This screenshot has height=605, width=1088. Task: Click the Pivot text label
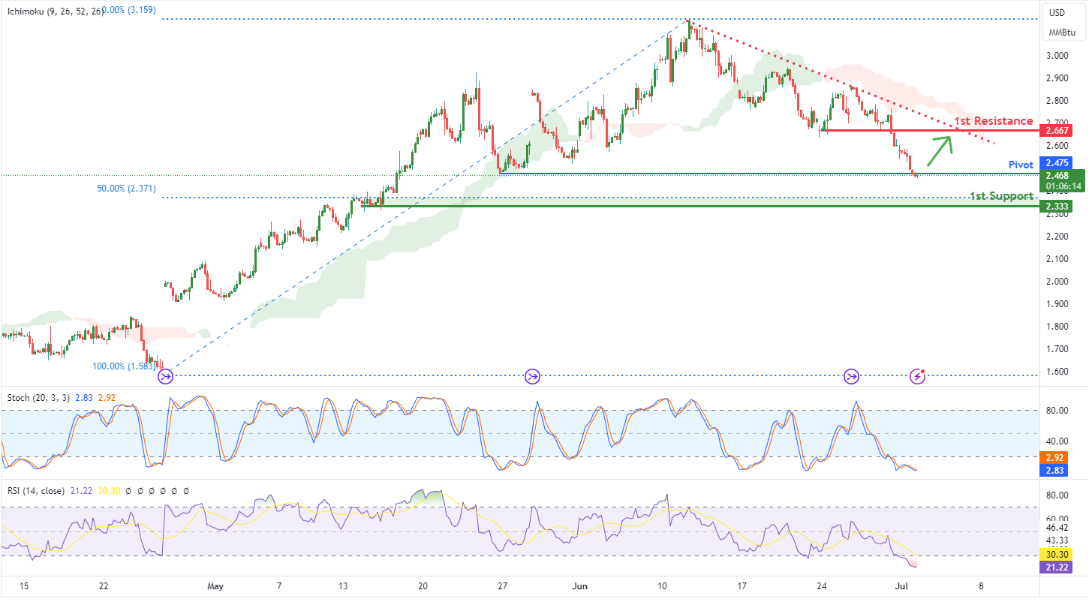[1021, 164]
